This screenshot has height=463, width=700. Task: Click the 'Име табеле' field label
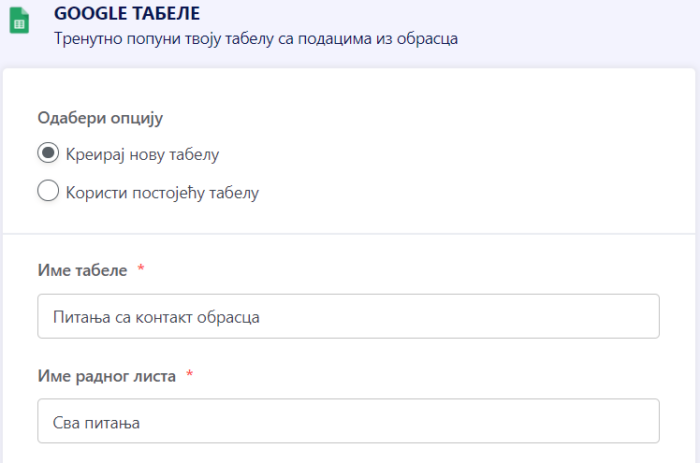[x=82, y=270]
